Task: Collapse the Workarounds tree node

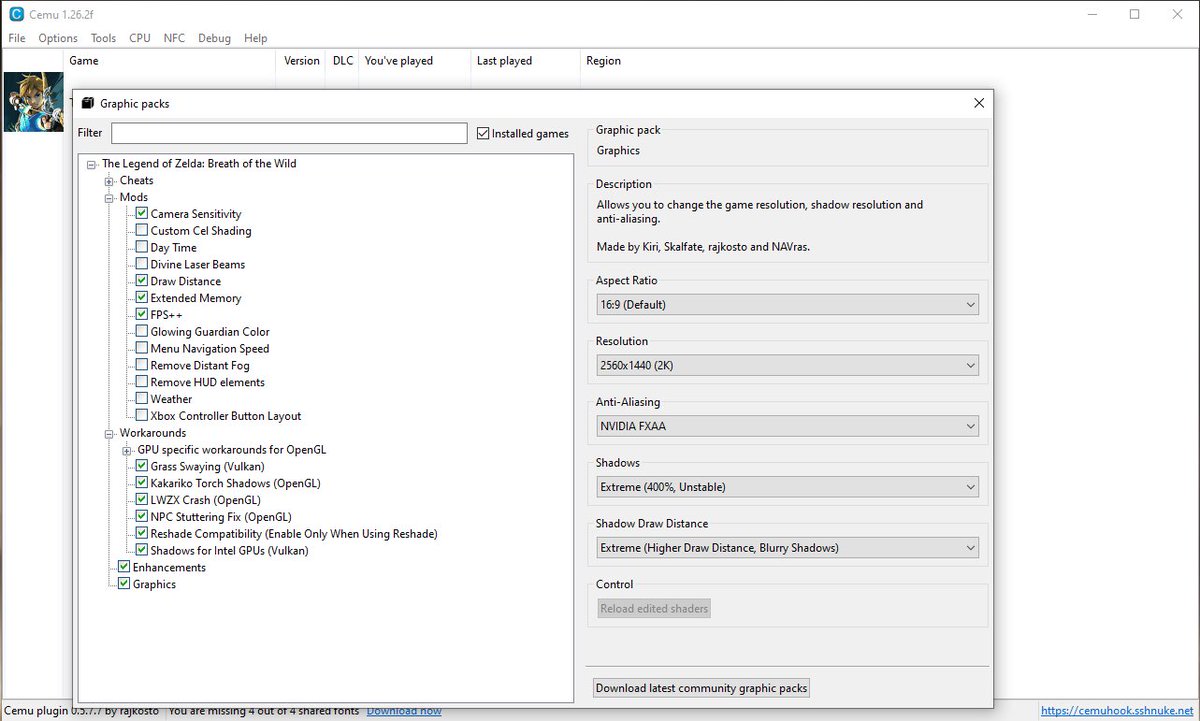Action: coord(110,433)
